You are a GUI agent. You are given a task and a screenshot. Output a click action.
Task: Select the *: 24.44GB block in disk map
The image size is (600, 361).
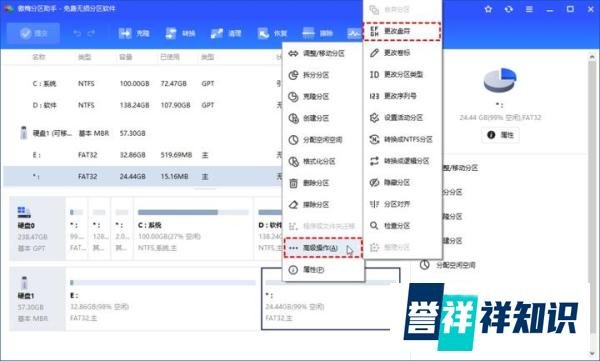pos(331,299)
